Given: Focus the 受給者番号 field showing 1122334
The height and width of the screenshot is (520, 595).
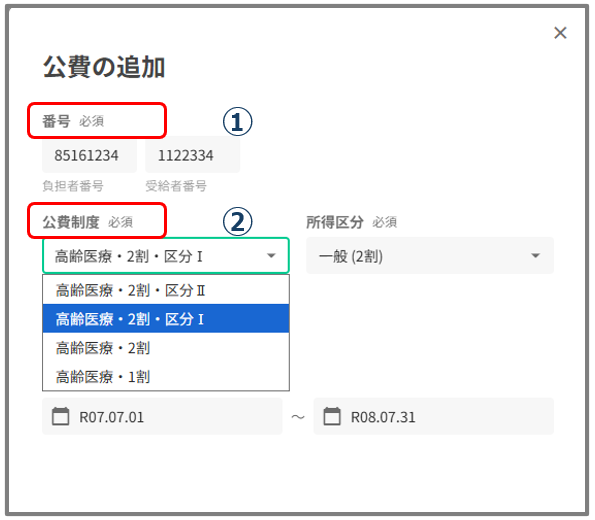Looking at the screenshot, I should (x=192, y=155).
